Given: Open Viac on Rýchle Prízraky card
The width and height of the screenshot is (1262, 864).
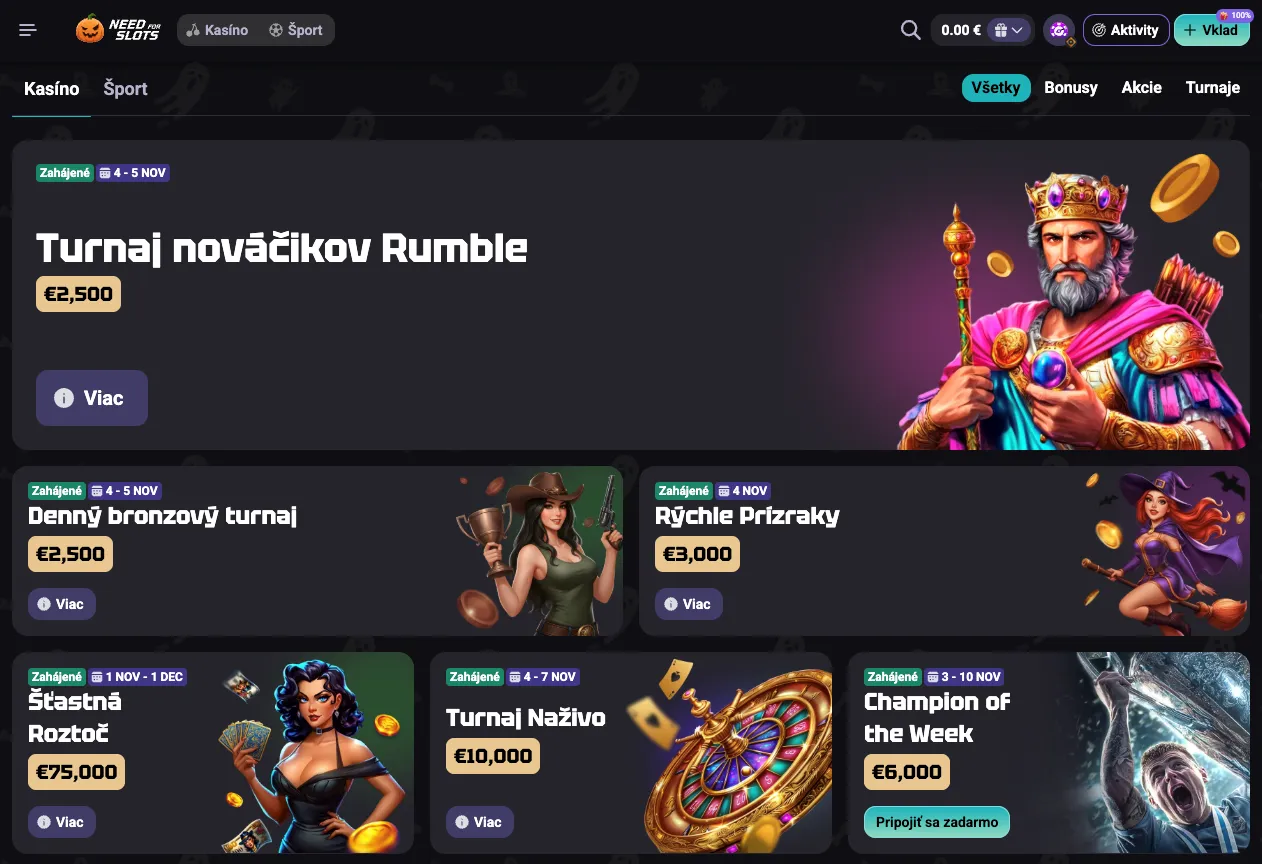Looking at the screenshot, I should [688, 604].
